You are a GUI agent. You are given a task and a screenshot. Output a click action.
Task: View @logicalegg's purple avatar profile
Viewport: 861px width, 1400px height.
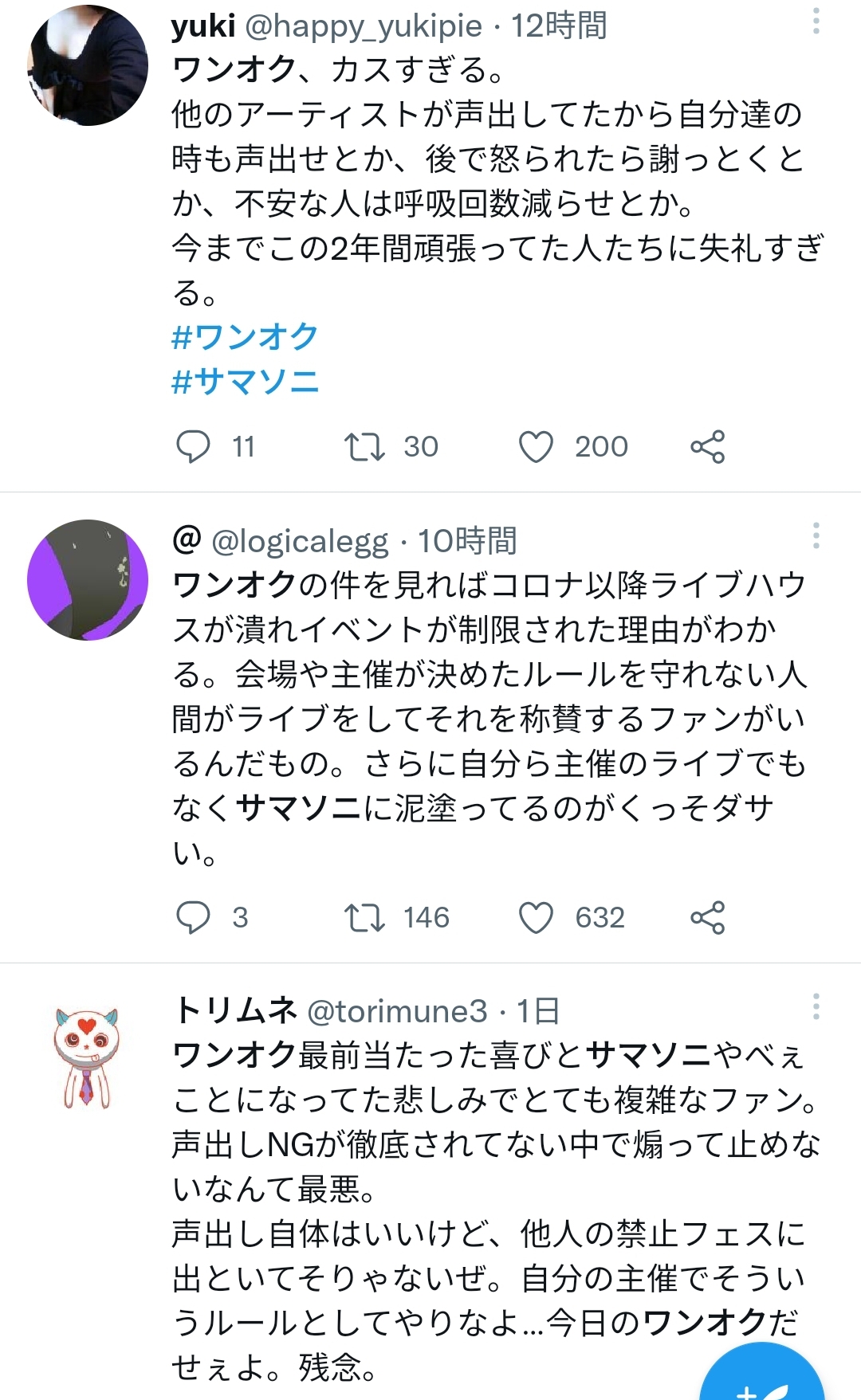(88, 580)
